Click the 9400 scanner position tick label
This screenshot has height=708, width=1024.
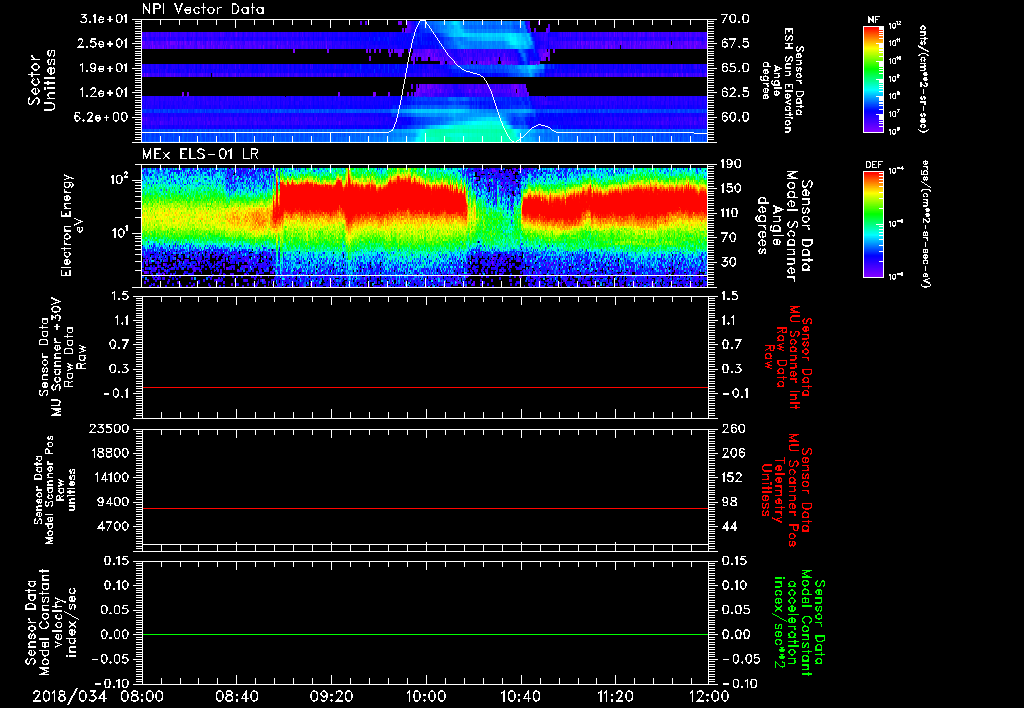point(112,502)
